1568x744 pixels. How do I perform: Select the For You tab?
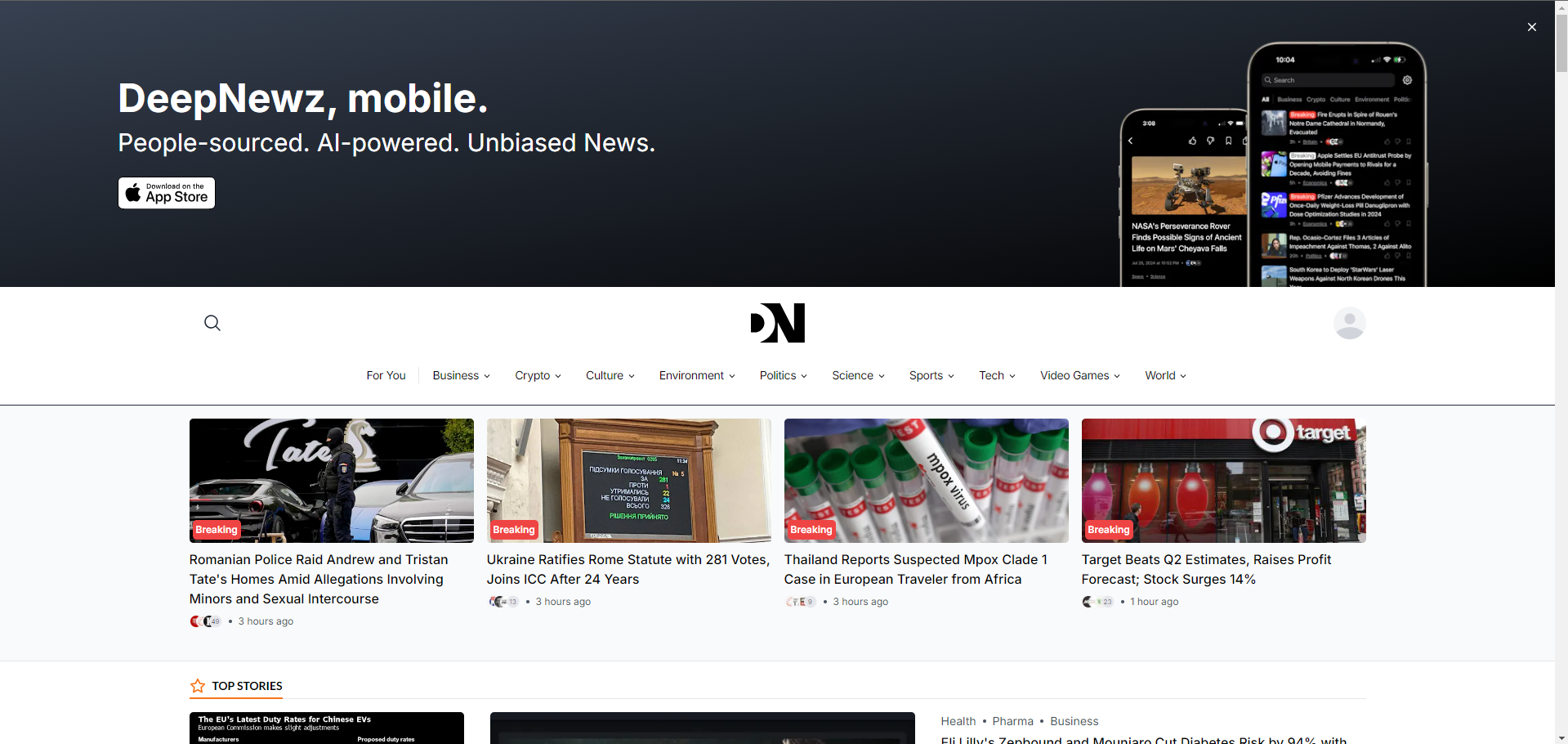point(386,375)
